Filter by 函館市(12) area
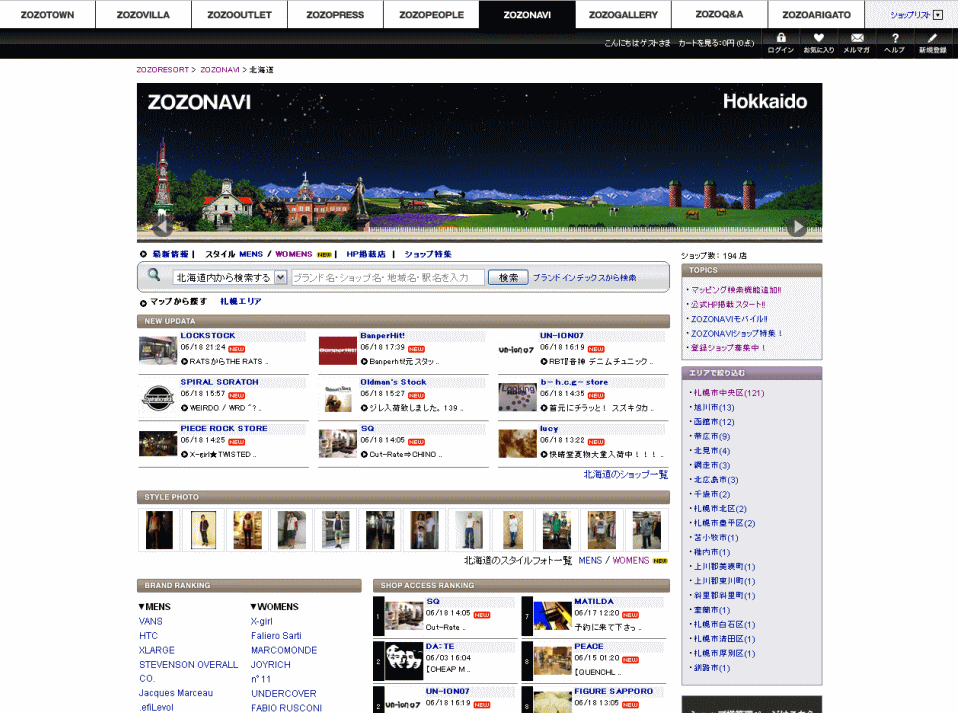This screenshot has height=713, width=958. point(714,422)
